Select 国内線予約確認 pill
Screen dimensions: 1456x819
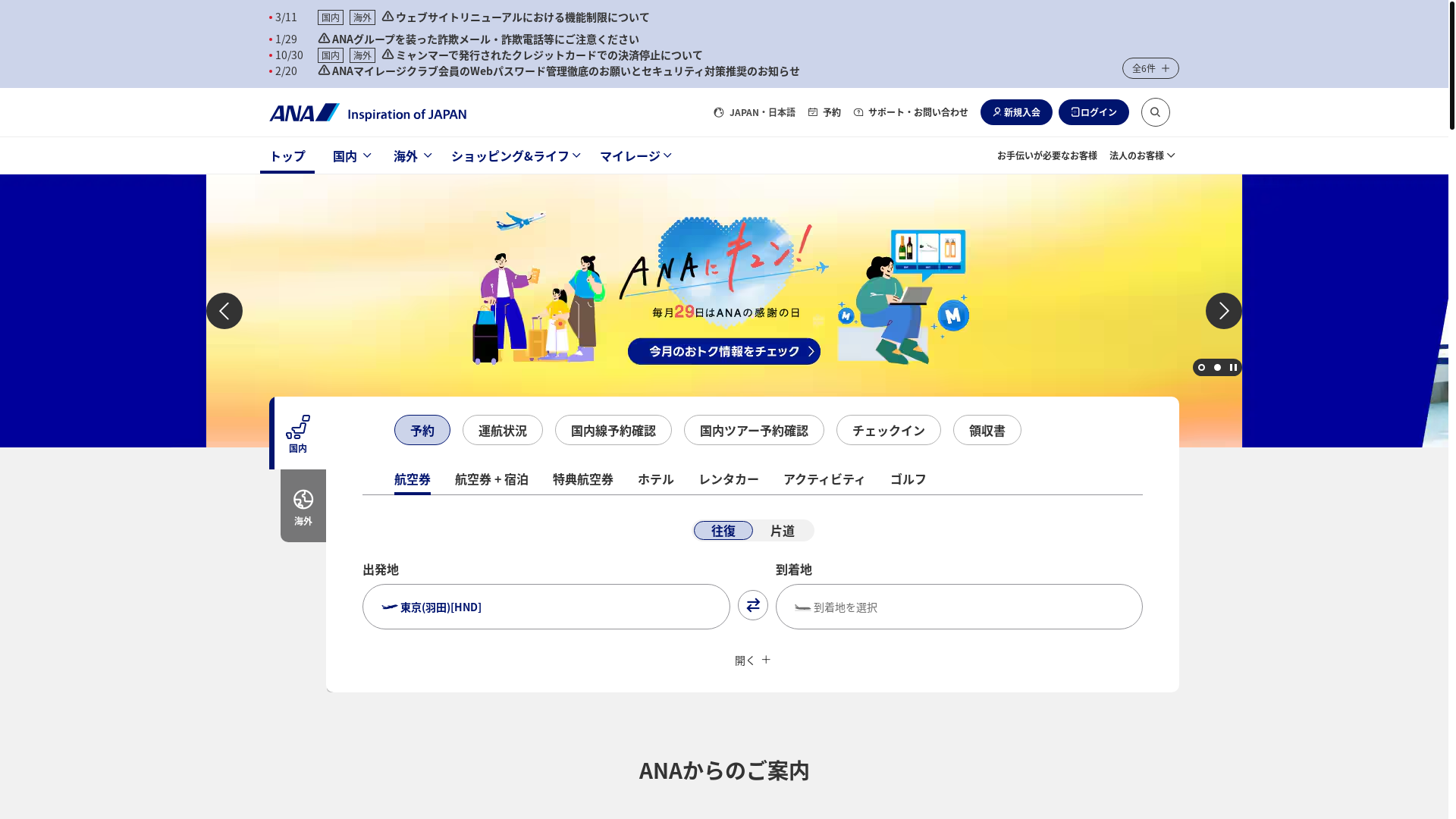[x=613, y=430]
